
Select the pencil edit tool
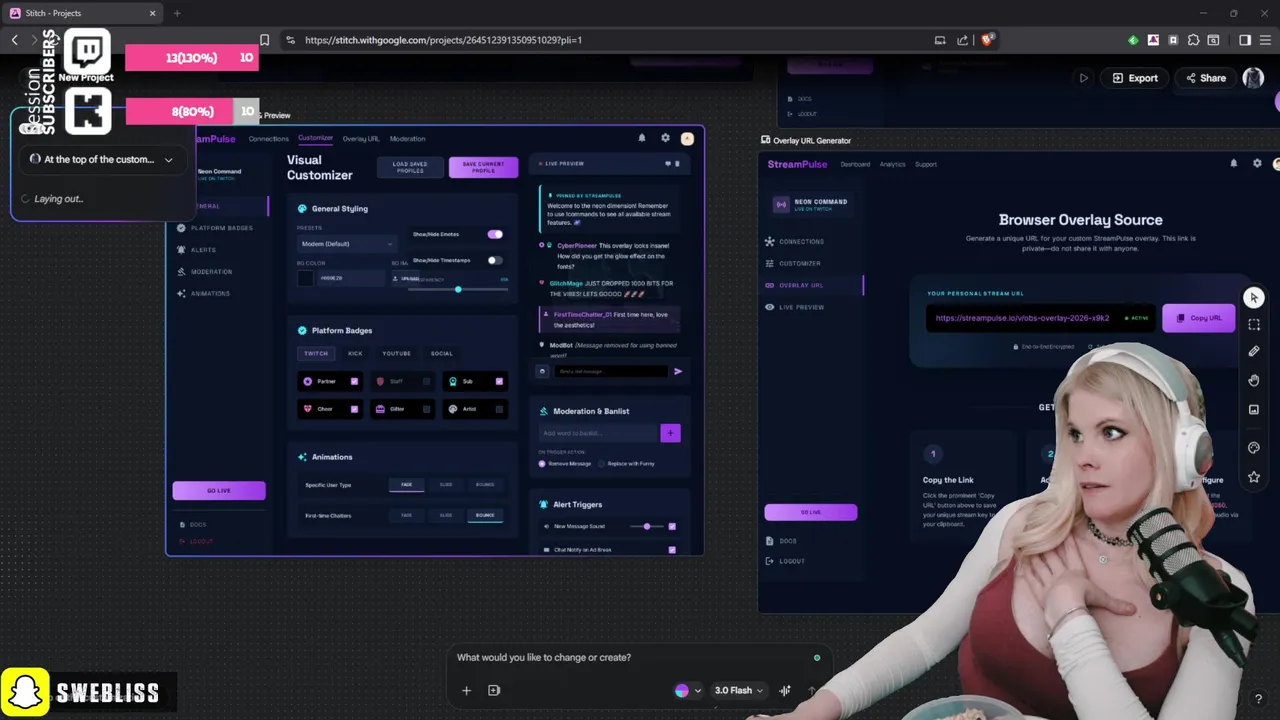coord(1254,352)
